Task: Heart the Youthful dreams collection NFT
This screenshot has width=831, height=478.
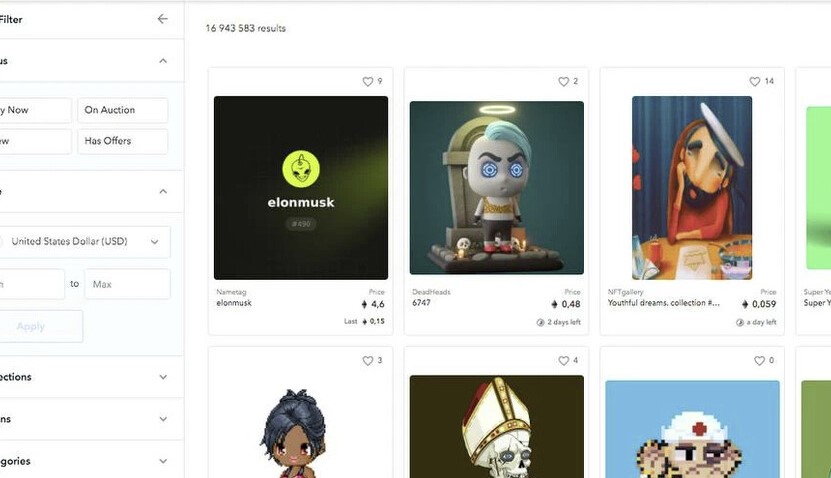Action: pos(755,82)
